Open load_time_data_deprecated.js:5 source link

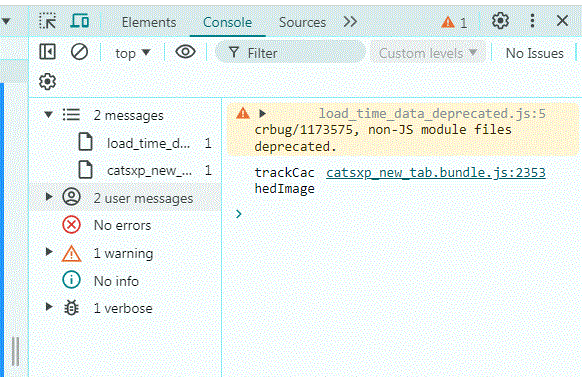(432, 113)
